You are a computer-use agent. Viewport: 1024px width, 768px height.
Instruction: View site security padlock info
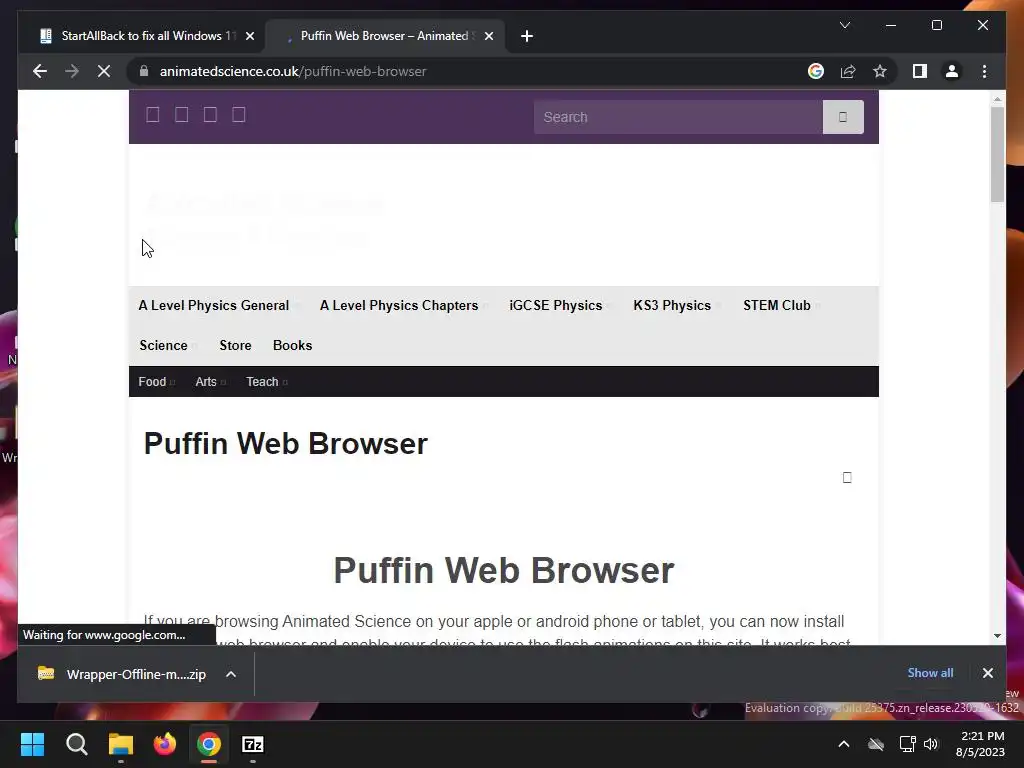coord(144,71)
